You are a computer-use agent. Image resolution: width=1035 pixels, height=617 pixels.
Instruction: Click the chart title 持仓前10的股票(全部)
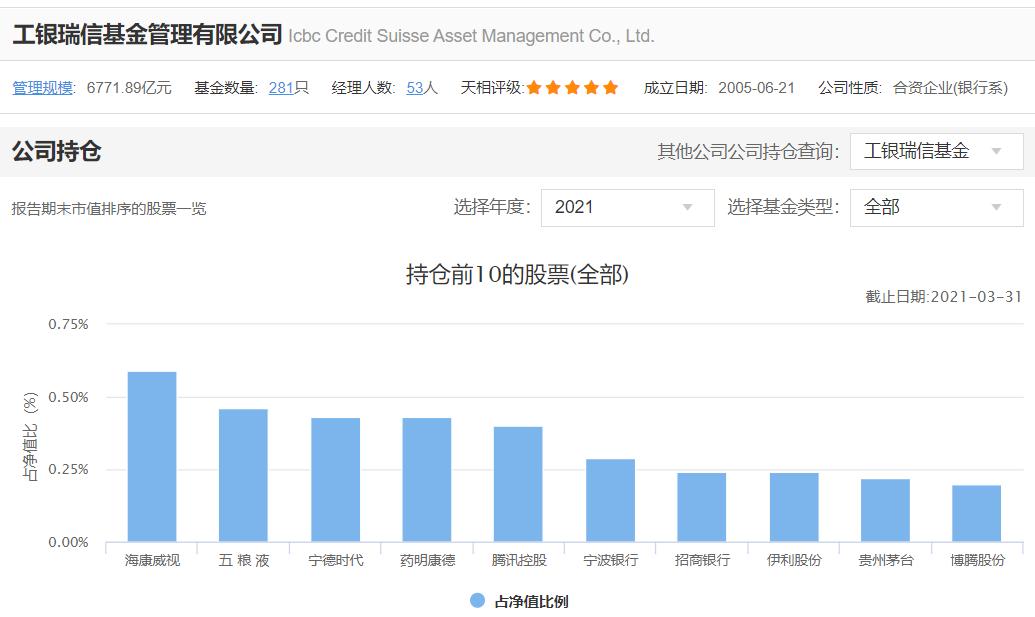point(518,274)
